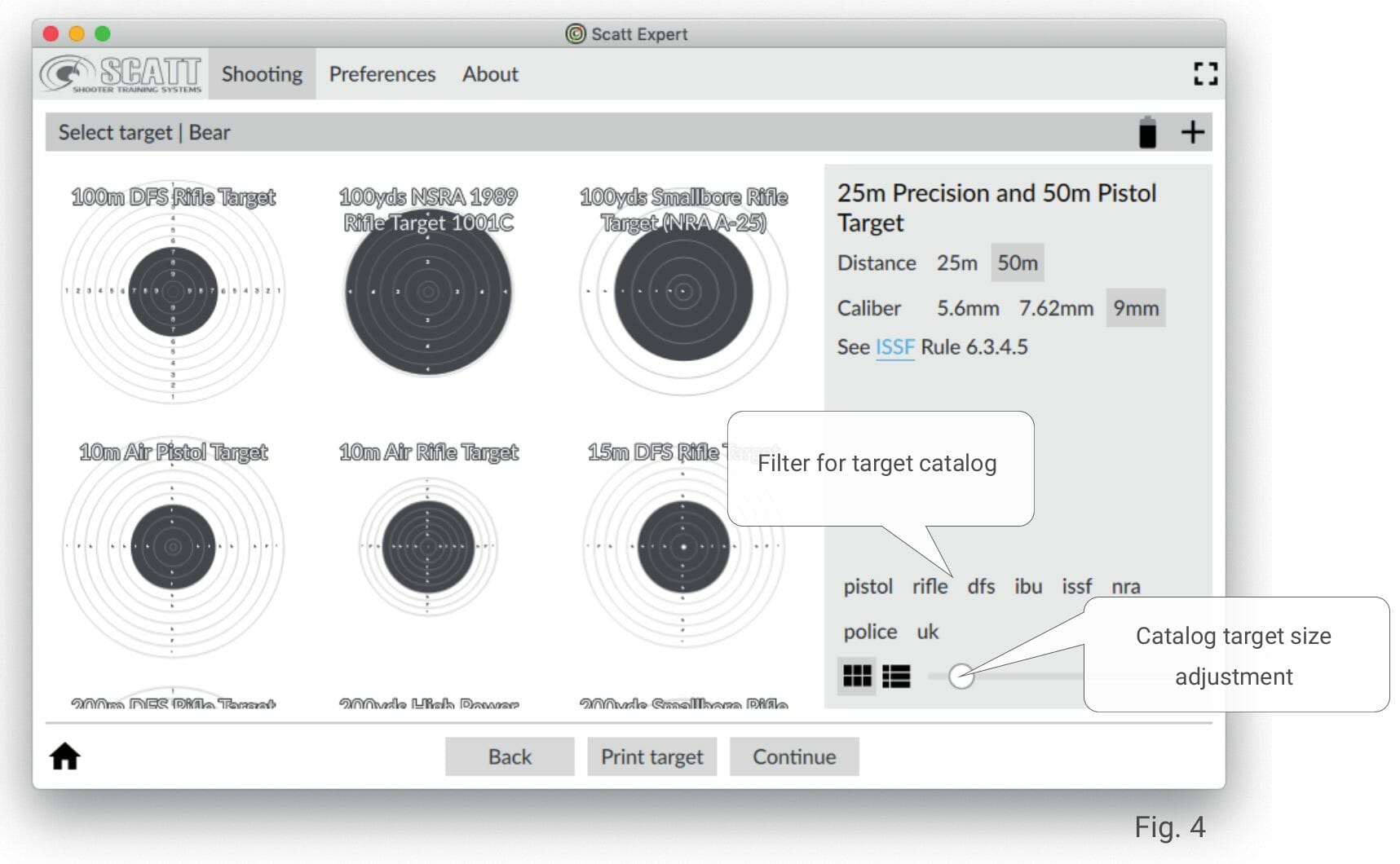The width and height of the screenshot is (1400, 864).
Task: Add a new target with the plus icon
Action: coord(1193,131)
